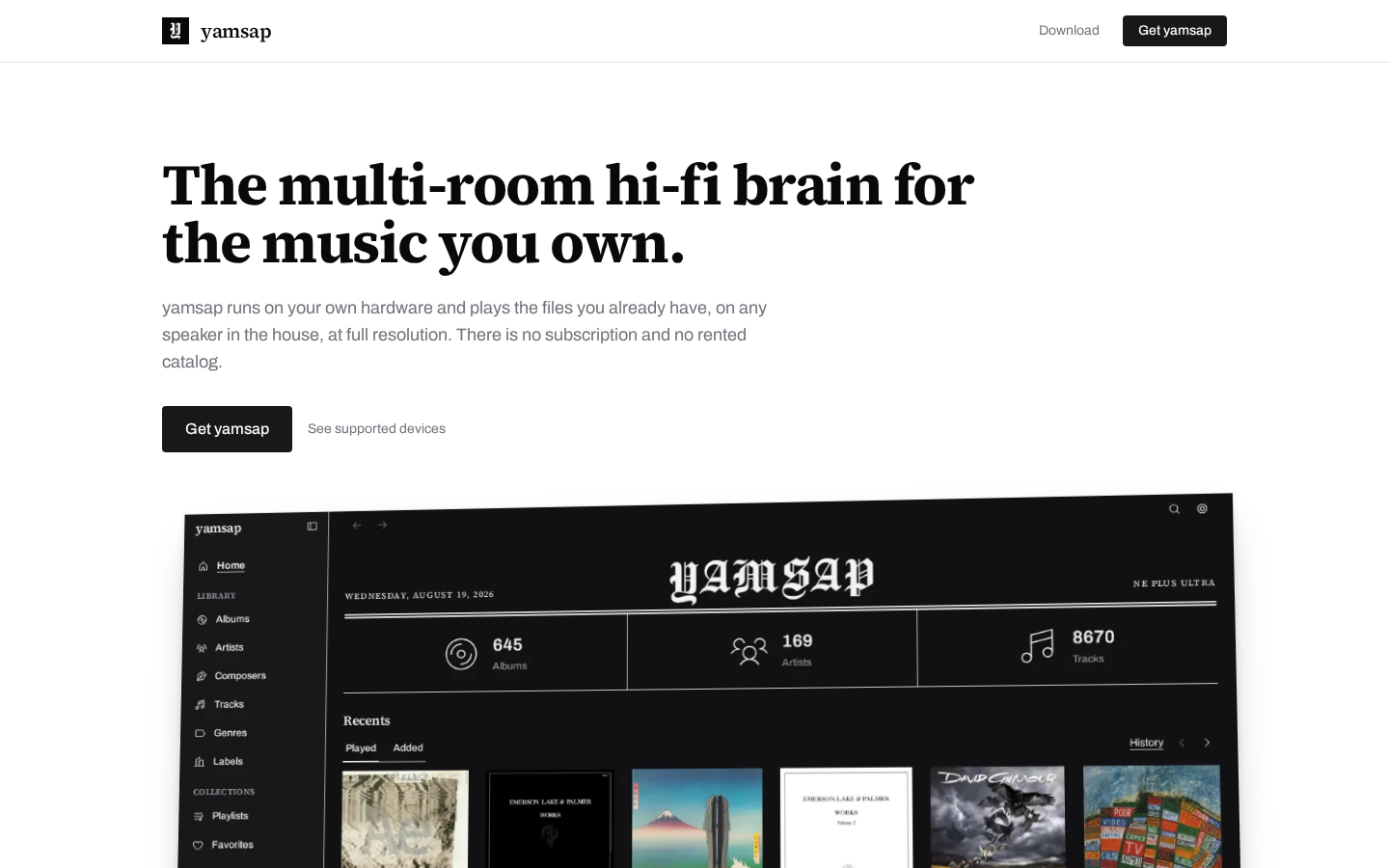Open Albums in the sidebar library
The image size is (1389, 868).
232,619
